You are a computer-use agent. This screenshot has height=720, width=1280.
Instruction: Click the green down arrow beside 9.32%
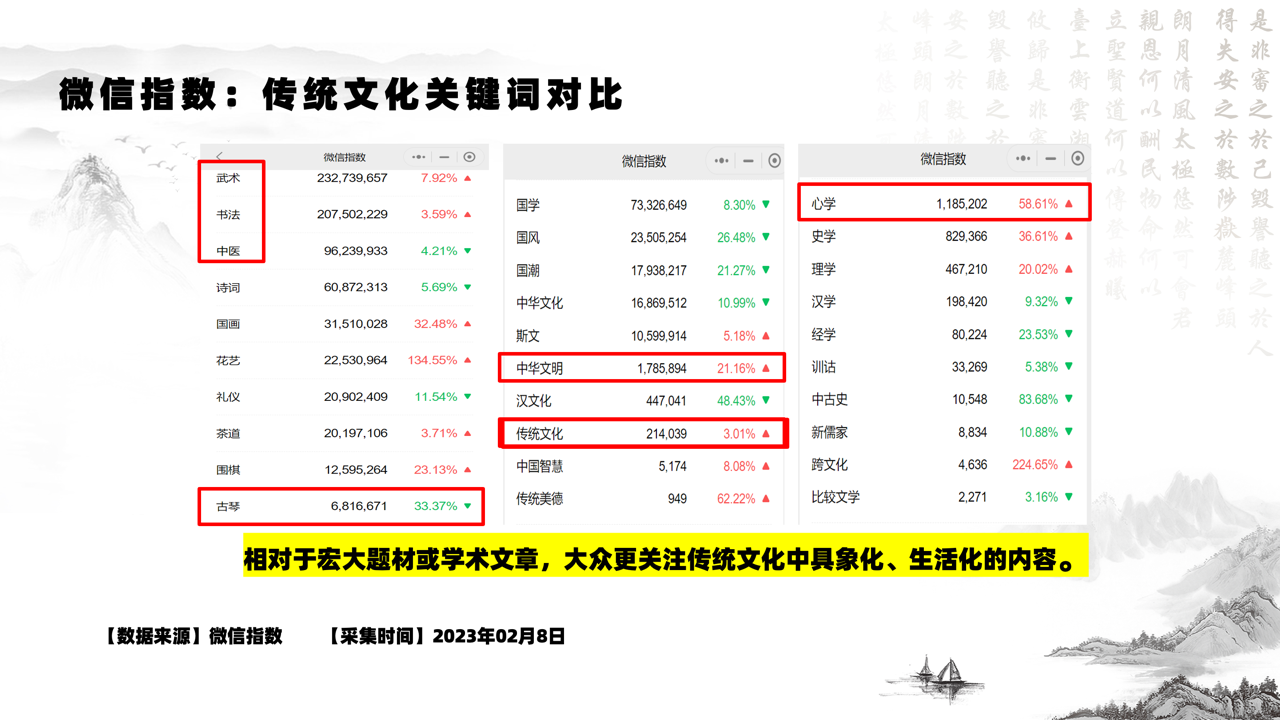click(x=1068, y=301)
